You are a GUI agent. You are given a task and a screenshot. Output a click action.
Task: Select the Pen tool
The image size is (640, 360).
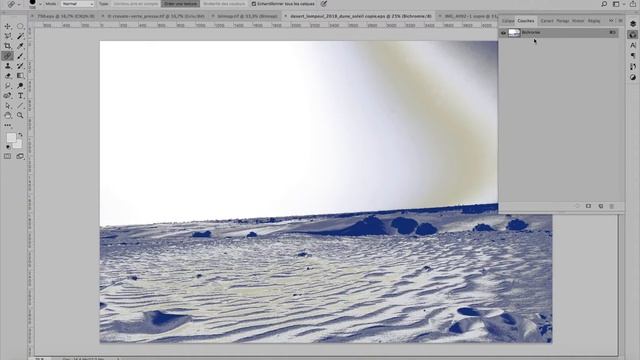click(x=8, y=96)
